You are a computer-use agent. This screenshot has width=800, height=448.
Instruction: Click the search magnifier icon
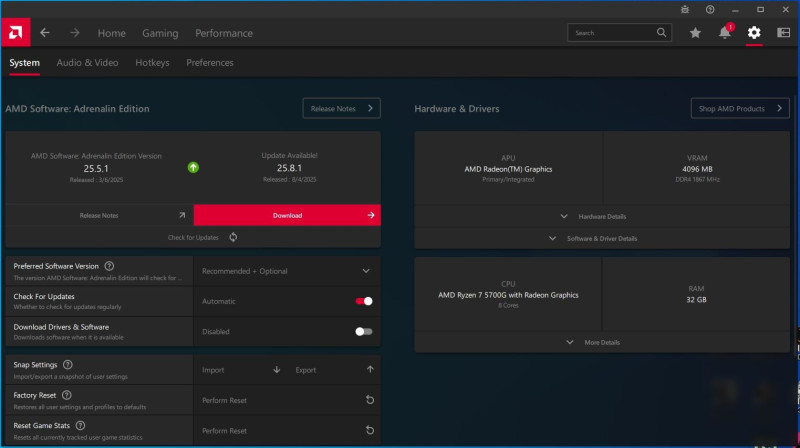661,33
